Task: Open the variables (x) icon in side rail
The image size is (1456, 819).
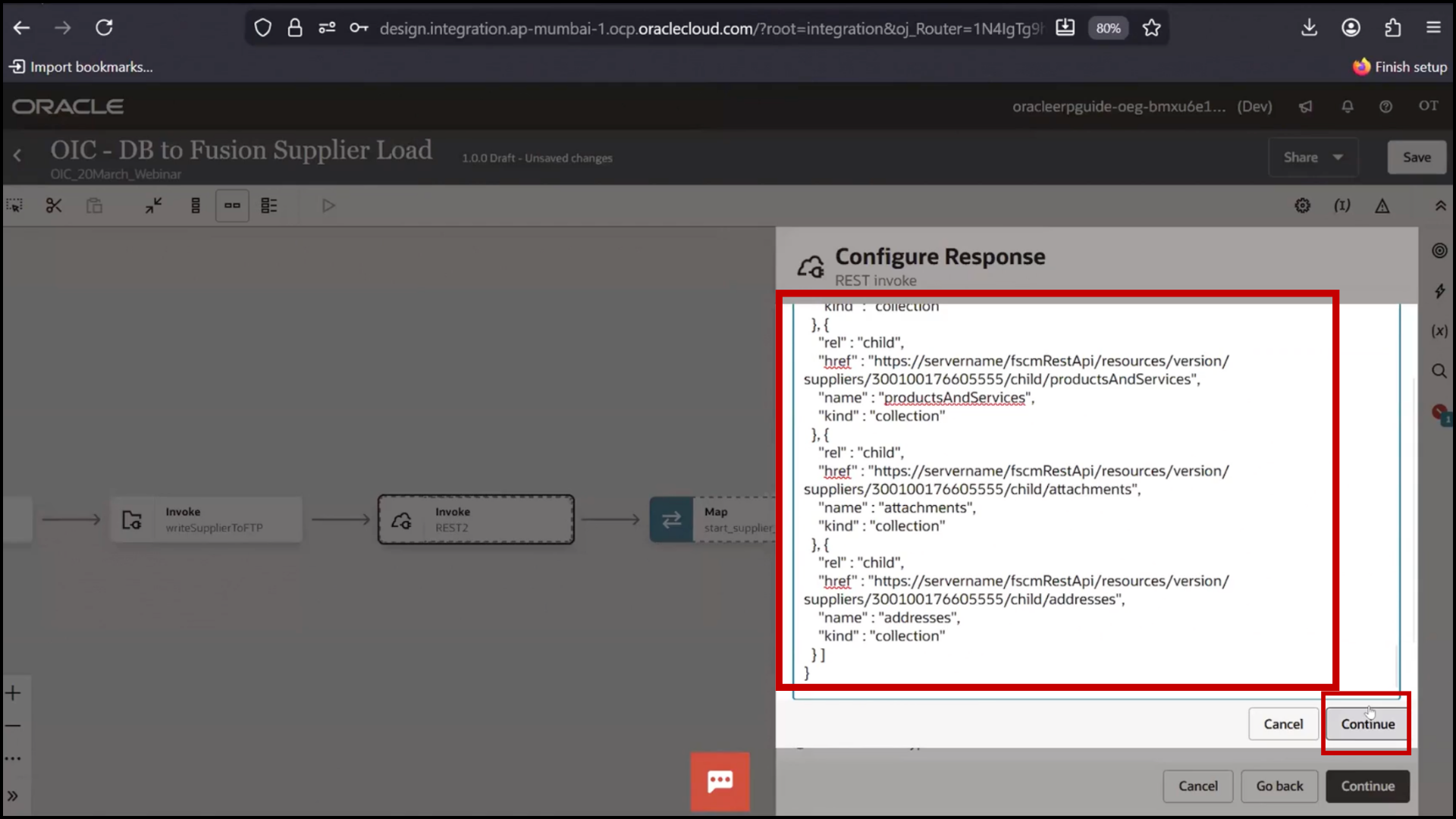Action: (1439, 331)
